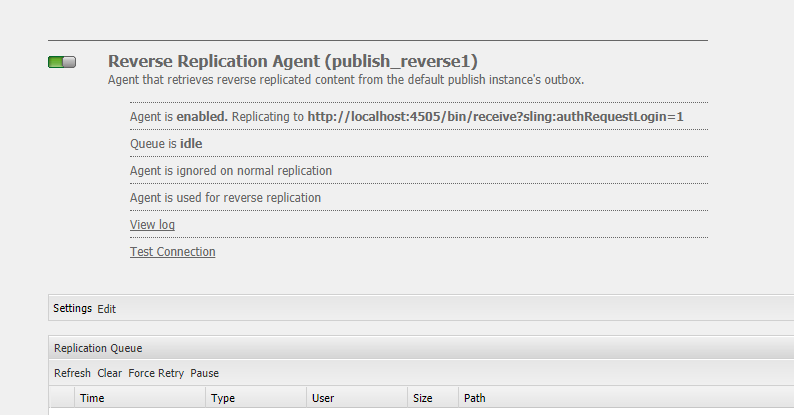
Task: Clear the replication queue
Action: 109,373
